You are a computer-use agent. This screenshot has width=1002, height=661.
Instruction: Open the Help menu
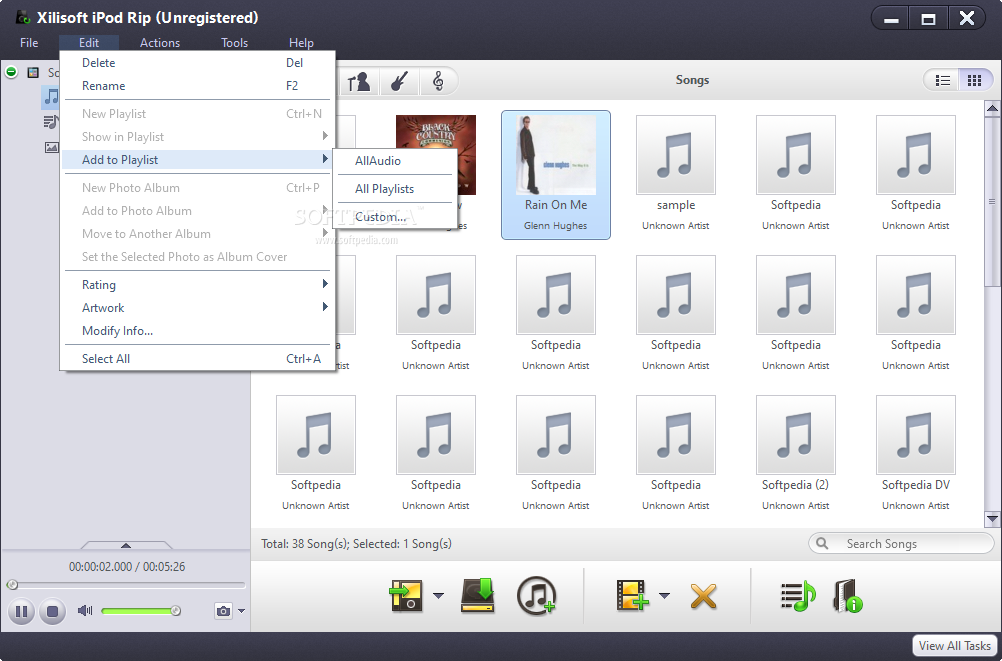coord(301,43)
